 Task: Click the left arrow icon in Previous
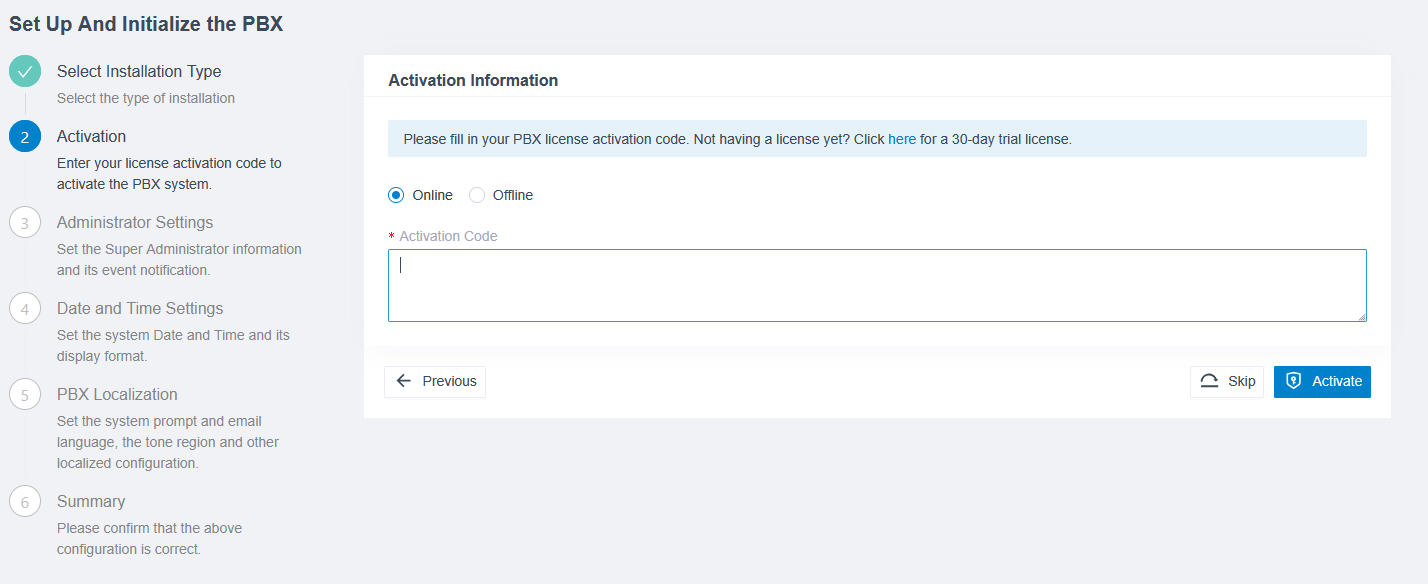(x=404, y=381)
